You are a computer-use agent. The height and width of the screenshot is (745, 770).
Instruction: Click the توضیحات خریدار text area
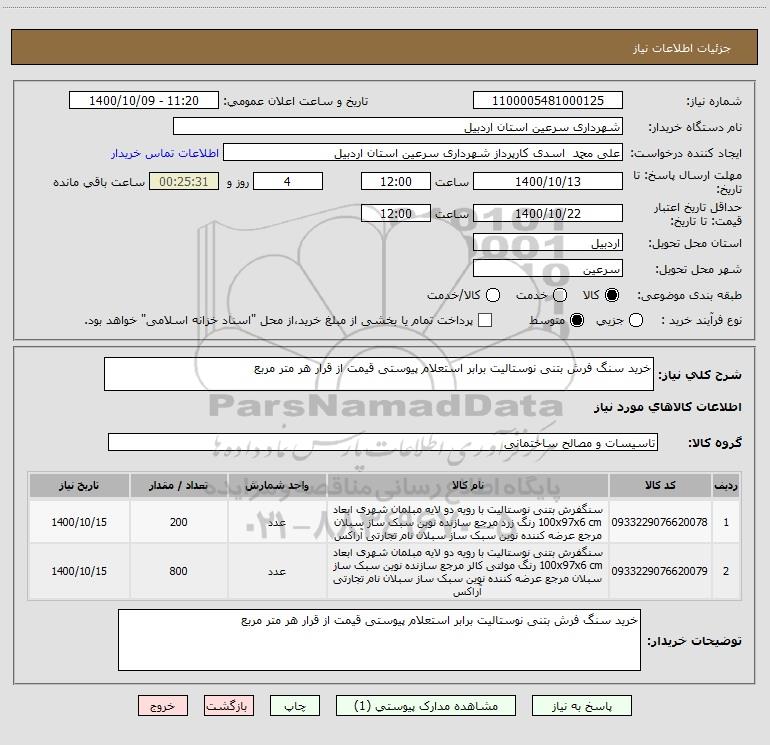pyautogui.click(x=379, y=640)
